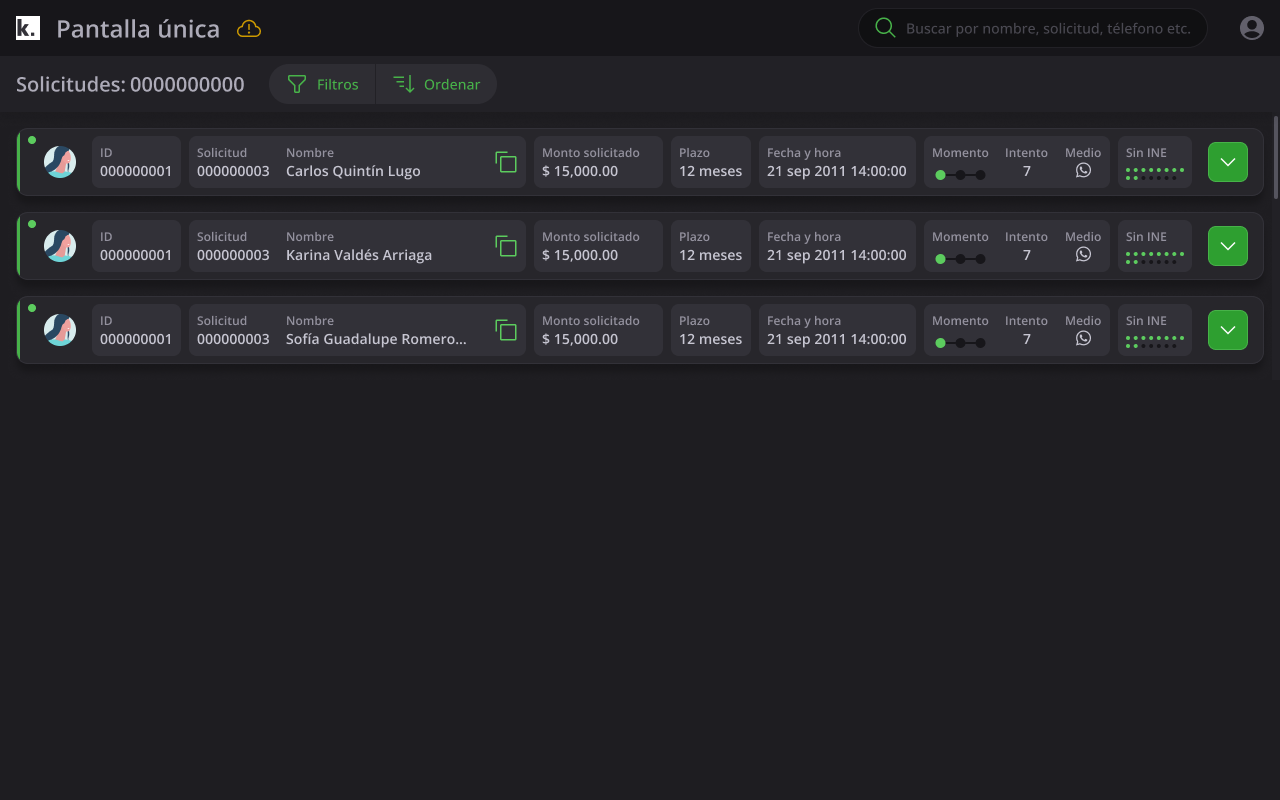Copy icon for Karina Valdés Arriaga
1280x800 pixels.
pos(506,246)
